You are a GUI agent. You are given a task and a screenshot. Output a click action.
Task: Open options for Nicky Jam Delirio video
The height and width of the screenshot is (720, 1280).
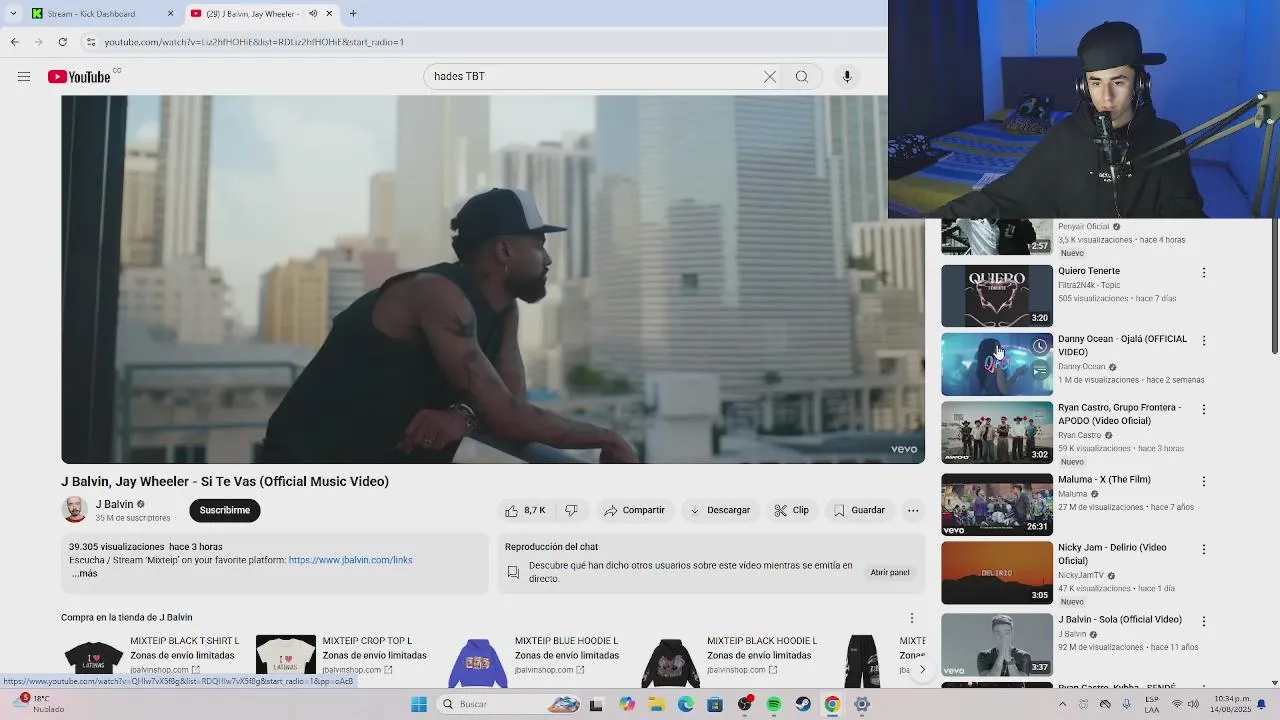pyautogui.click(x=1204, y=549)
